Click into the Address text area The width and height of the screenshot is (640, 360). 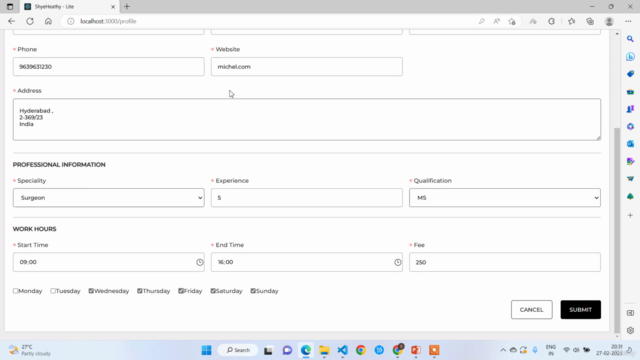coord(307,120)
